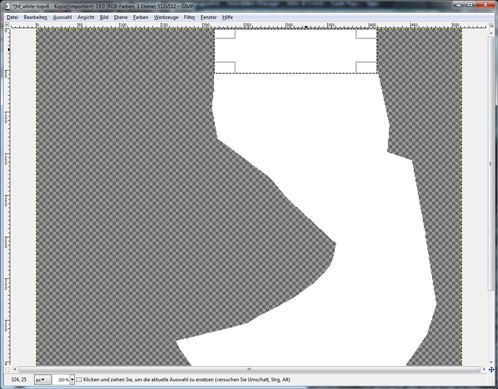The width and height of the screenshot is (498, 389).
Task: Open the image menu triangle at ruler corner
Action: point(7,25)
